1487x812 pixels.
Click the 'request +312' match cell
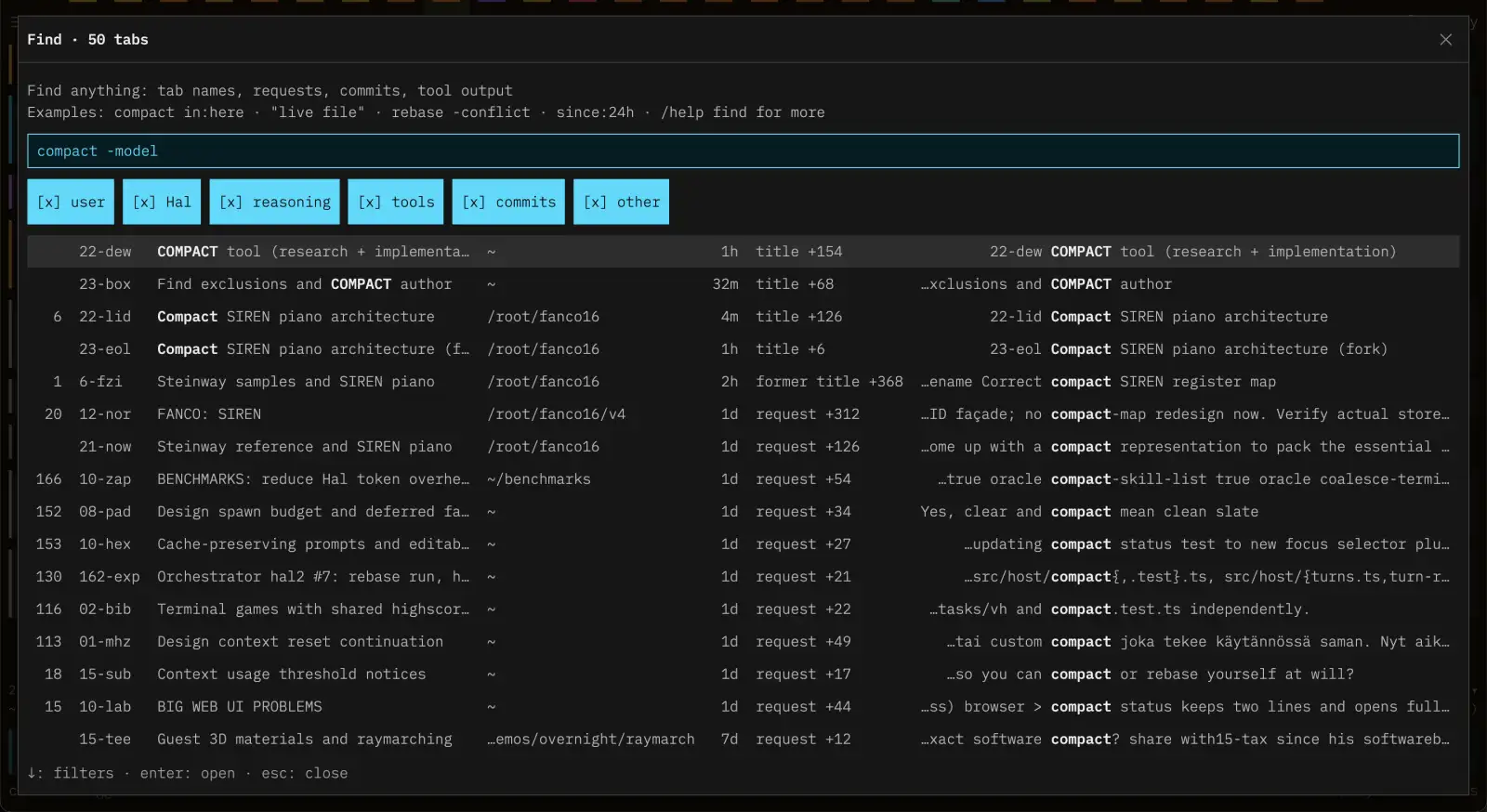(808, 414)
